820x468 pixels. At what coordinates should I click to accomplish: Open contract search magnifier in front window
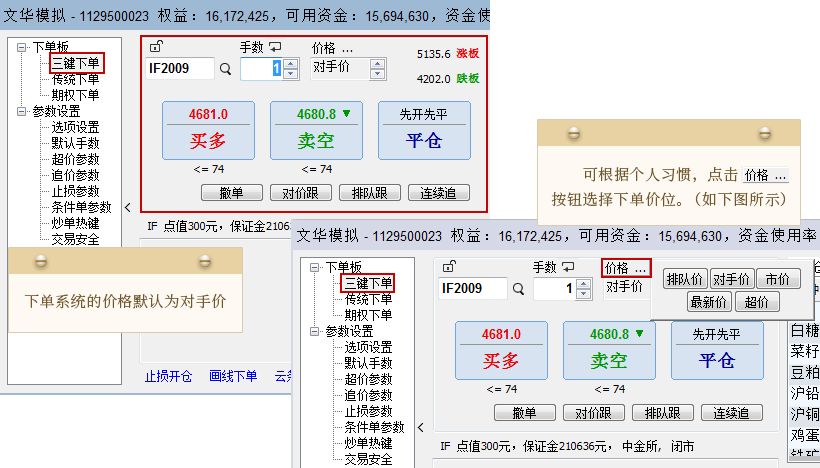(x=518, y=289)
